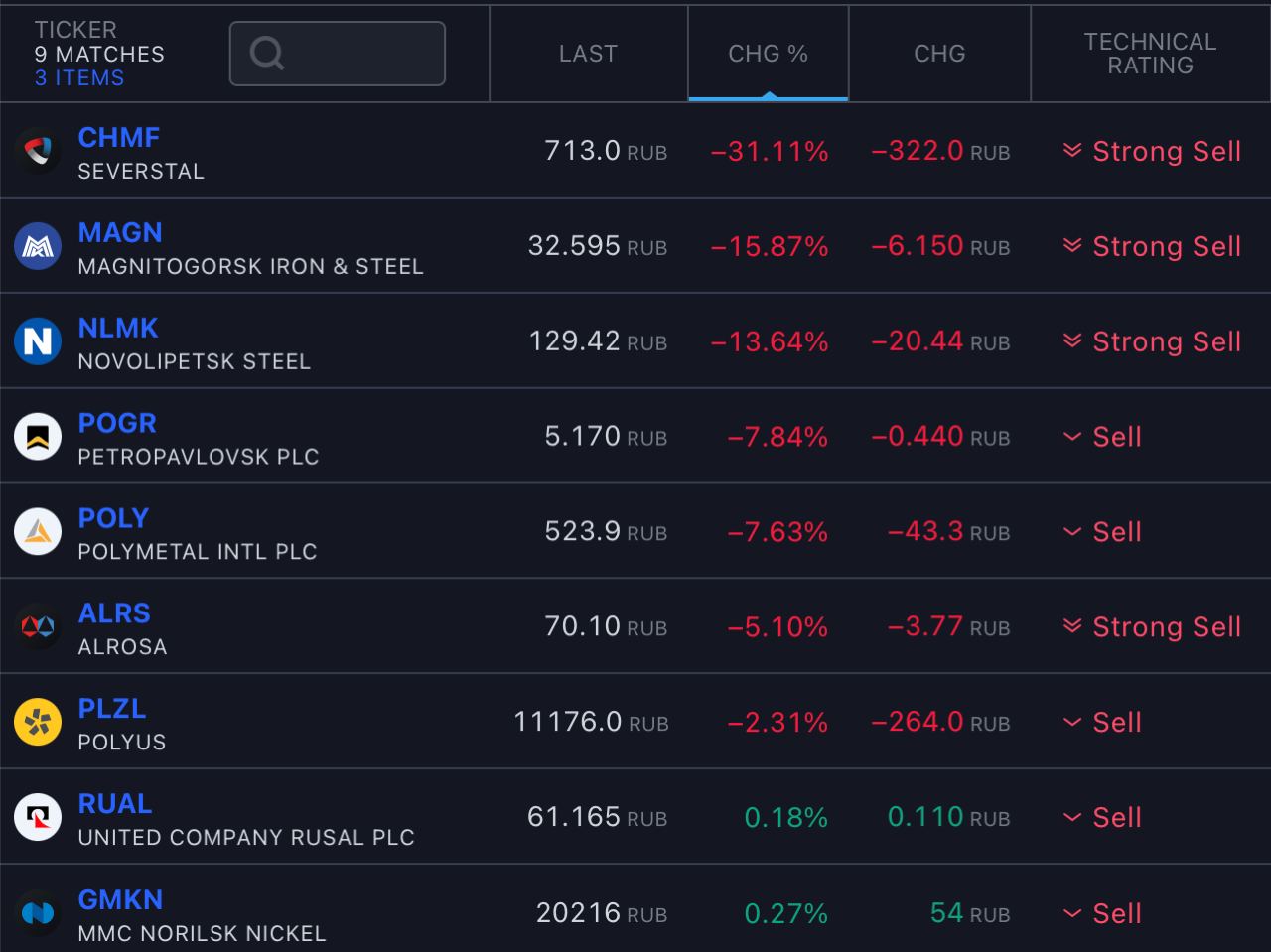Click the 0.18% change value
Viewport: 1271px width, 952px height.
tap(786, 818)
